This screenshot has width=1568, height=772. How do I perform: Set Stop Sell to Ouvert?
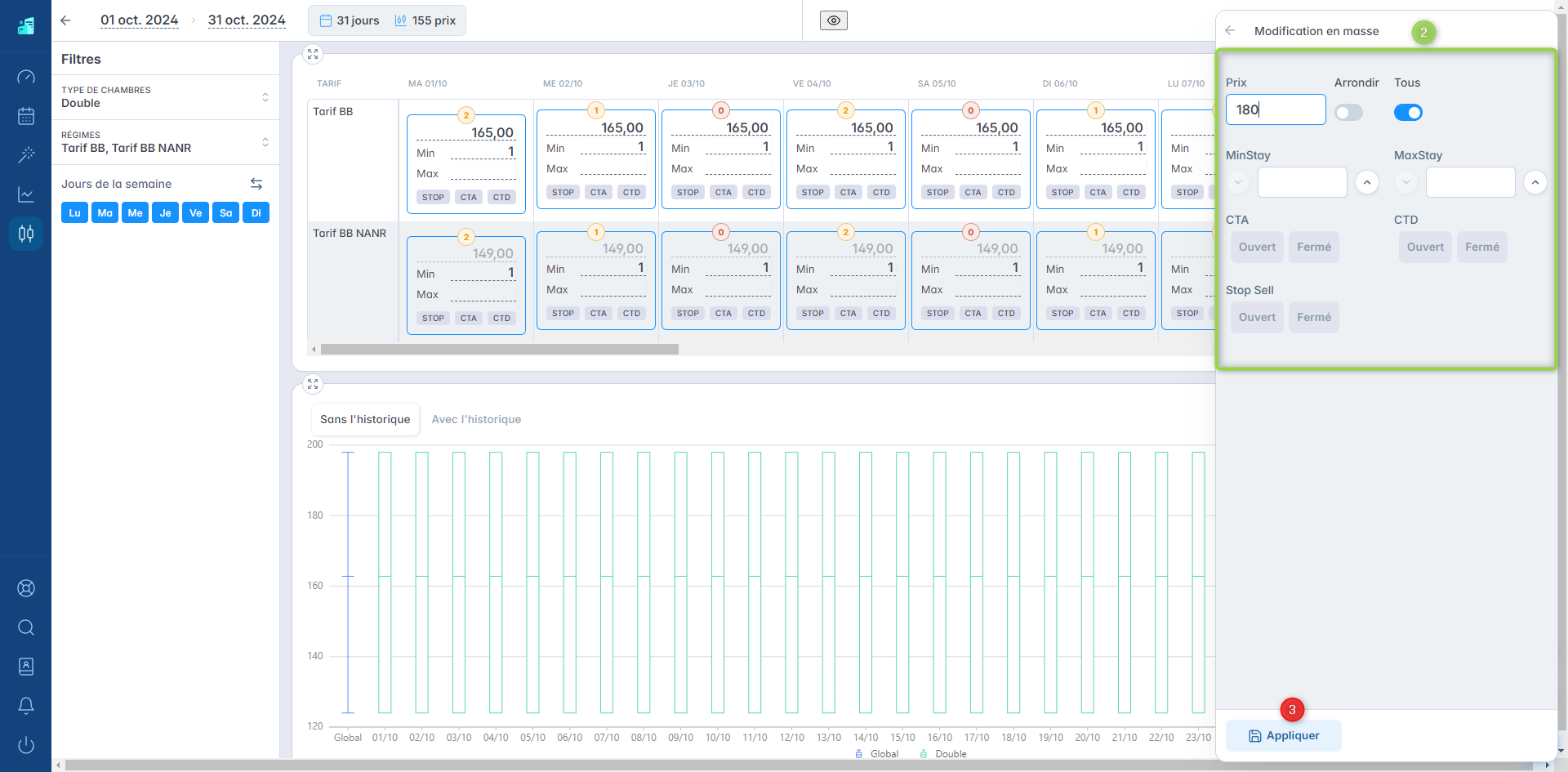1257,317
